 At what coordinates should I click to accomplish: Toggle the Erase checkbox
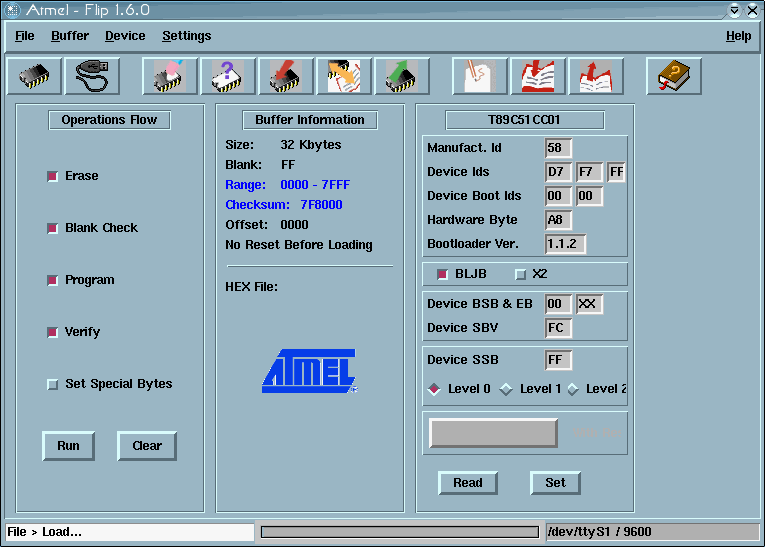click(53, 176)
